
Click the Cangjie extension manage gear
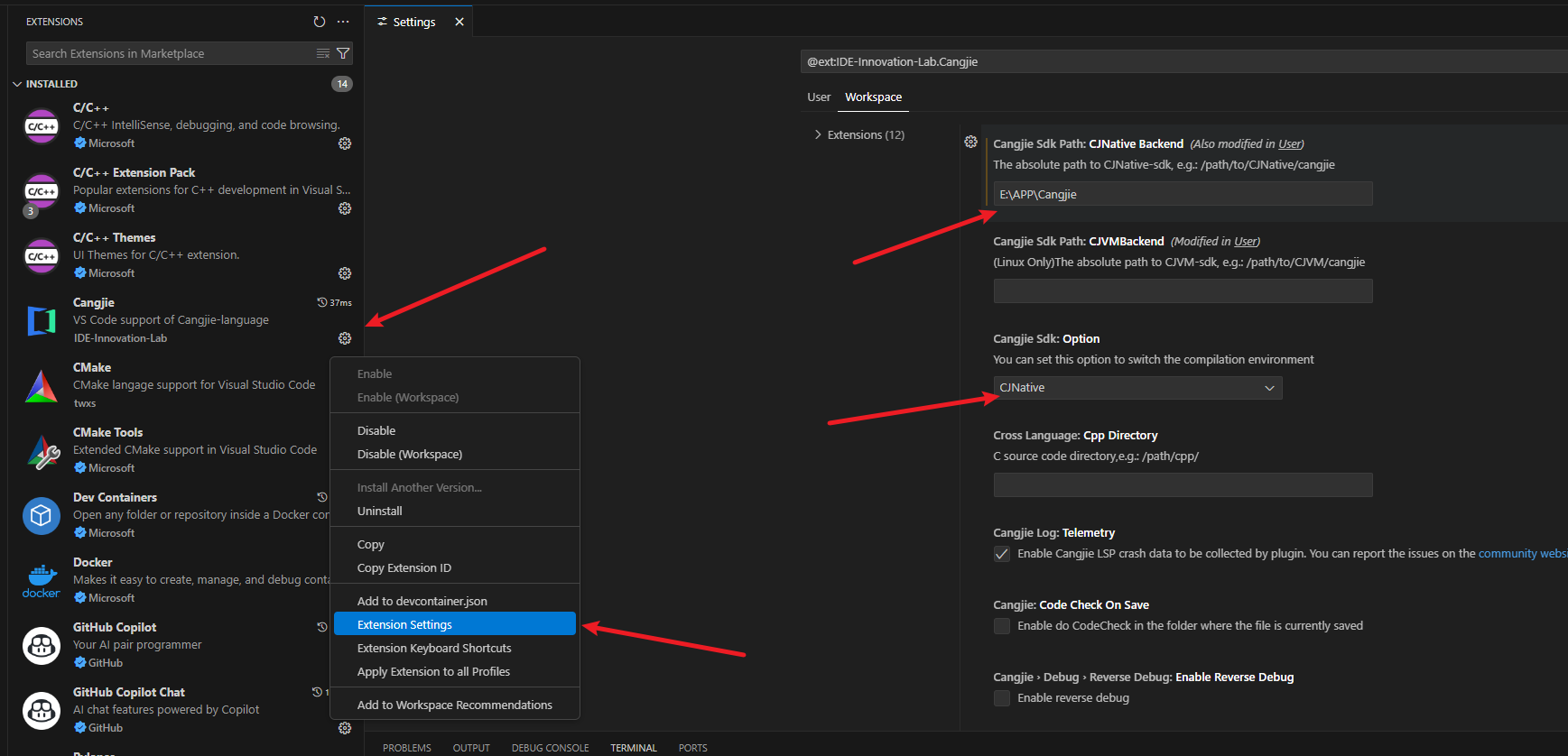click(x=345, y=338)
